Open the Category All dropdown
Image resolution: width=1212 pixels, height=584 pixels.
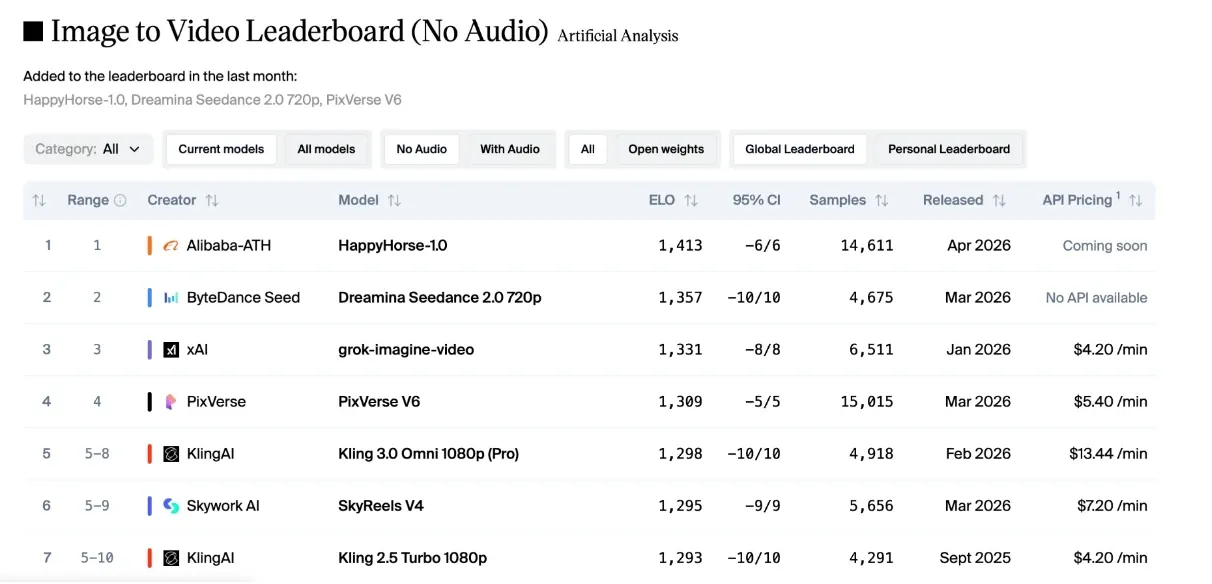point(88,149)
